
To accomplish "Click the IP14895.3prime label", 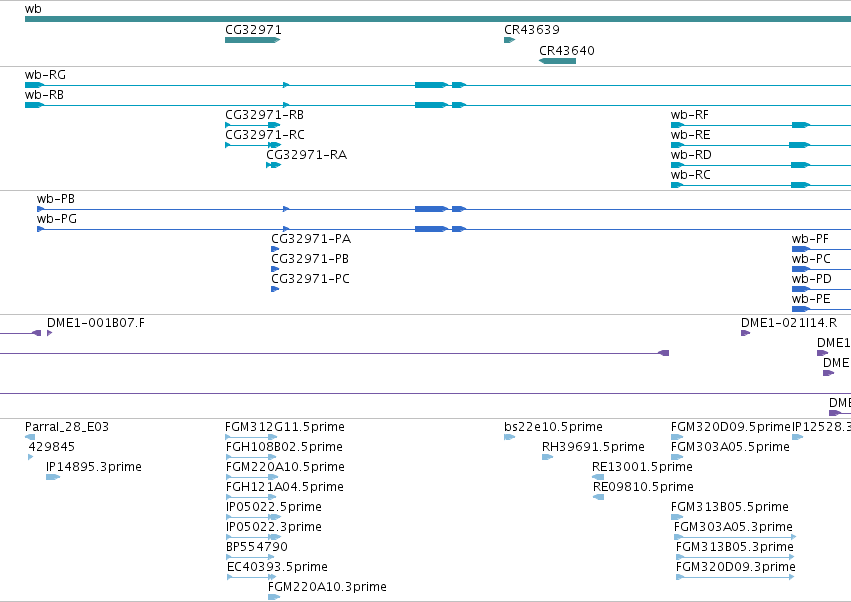I will 94,467.
